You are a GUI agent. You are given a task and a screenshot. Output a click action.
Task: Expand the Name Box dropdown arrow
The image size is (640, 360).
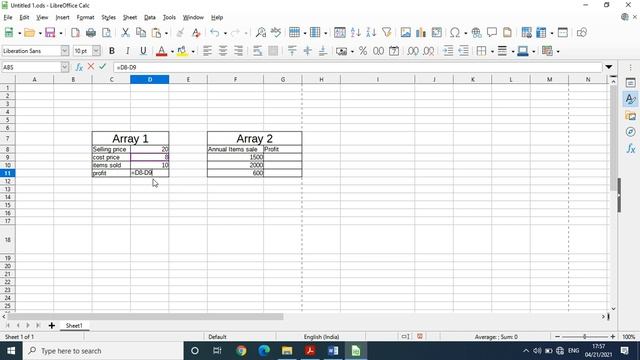(x=64, y=67)
